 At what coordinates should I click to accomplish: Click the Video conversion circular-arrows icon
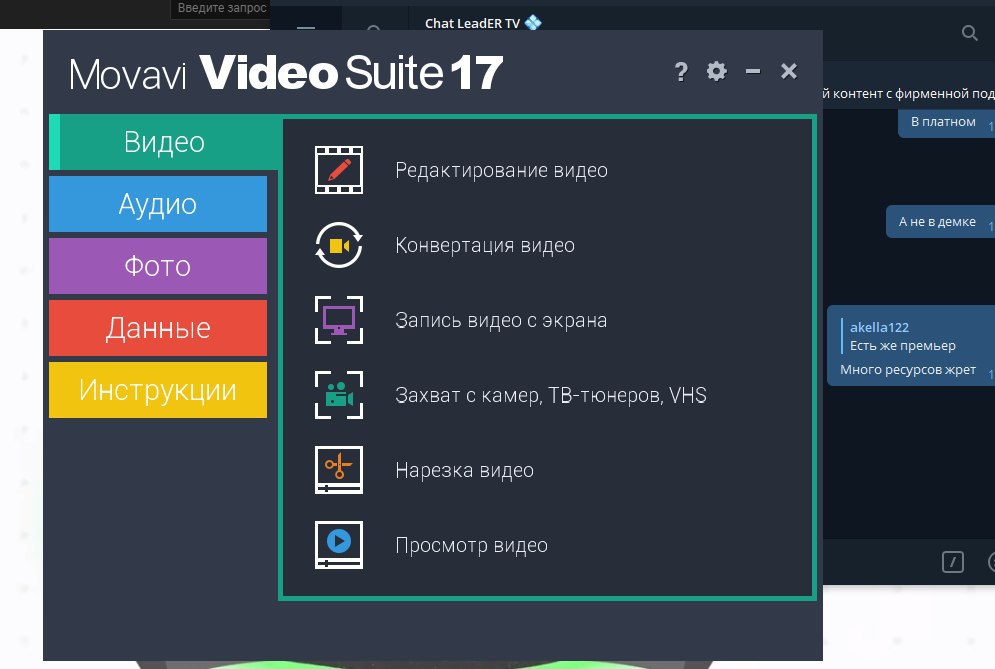click(x=339, y=245)
